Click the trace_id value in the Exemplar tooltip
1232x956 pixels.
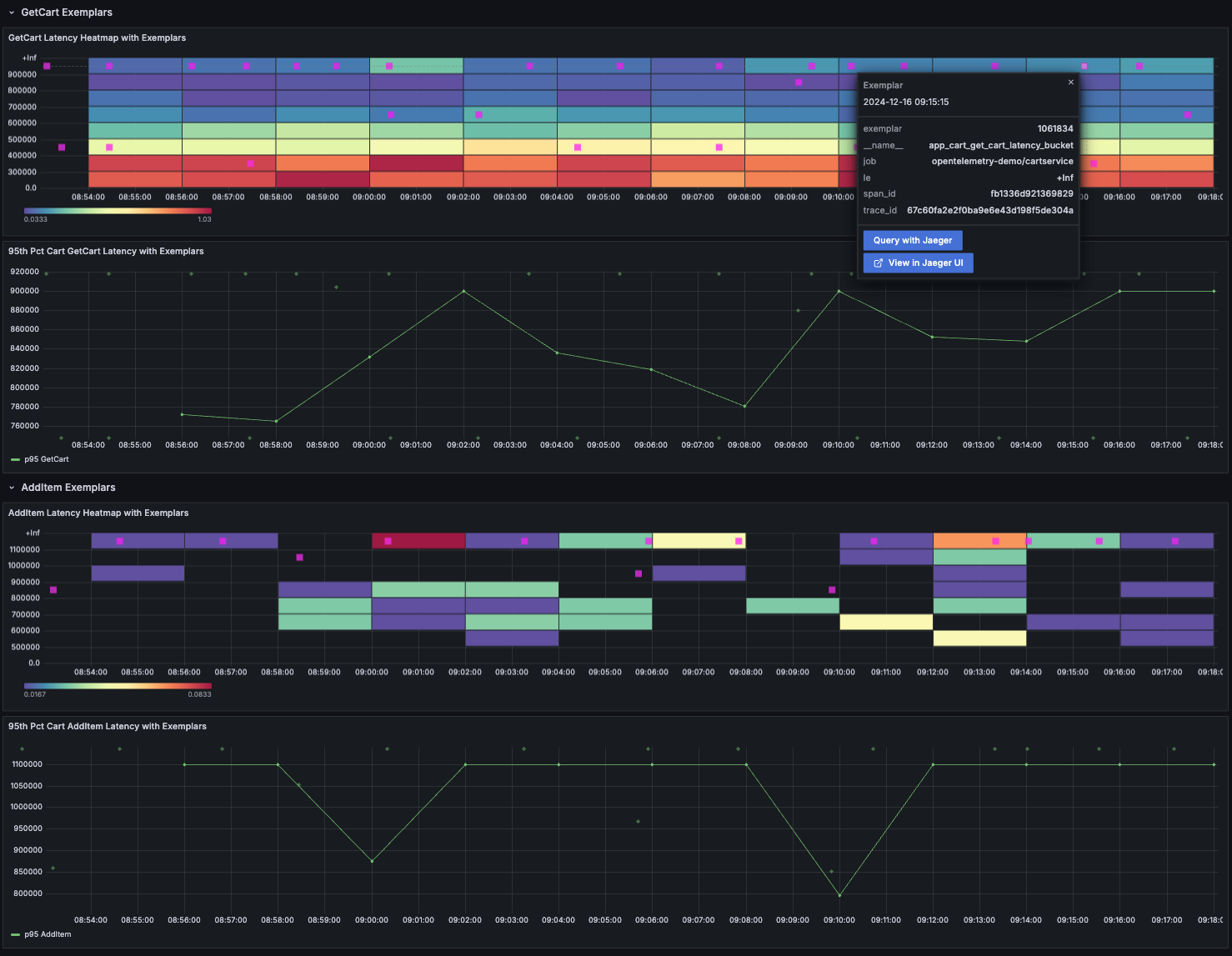(989, 211)
